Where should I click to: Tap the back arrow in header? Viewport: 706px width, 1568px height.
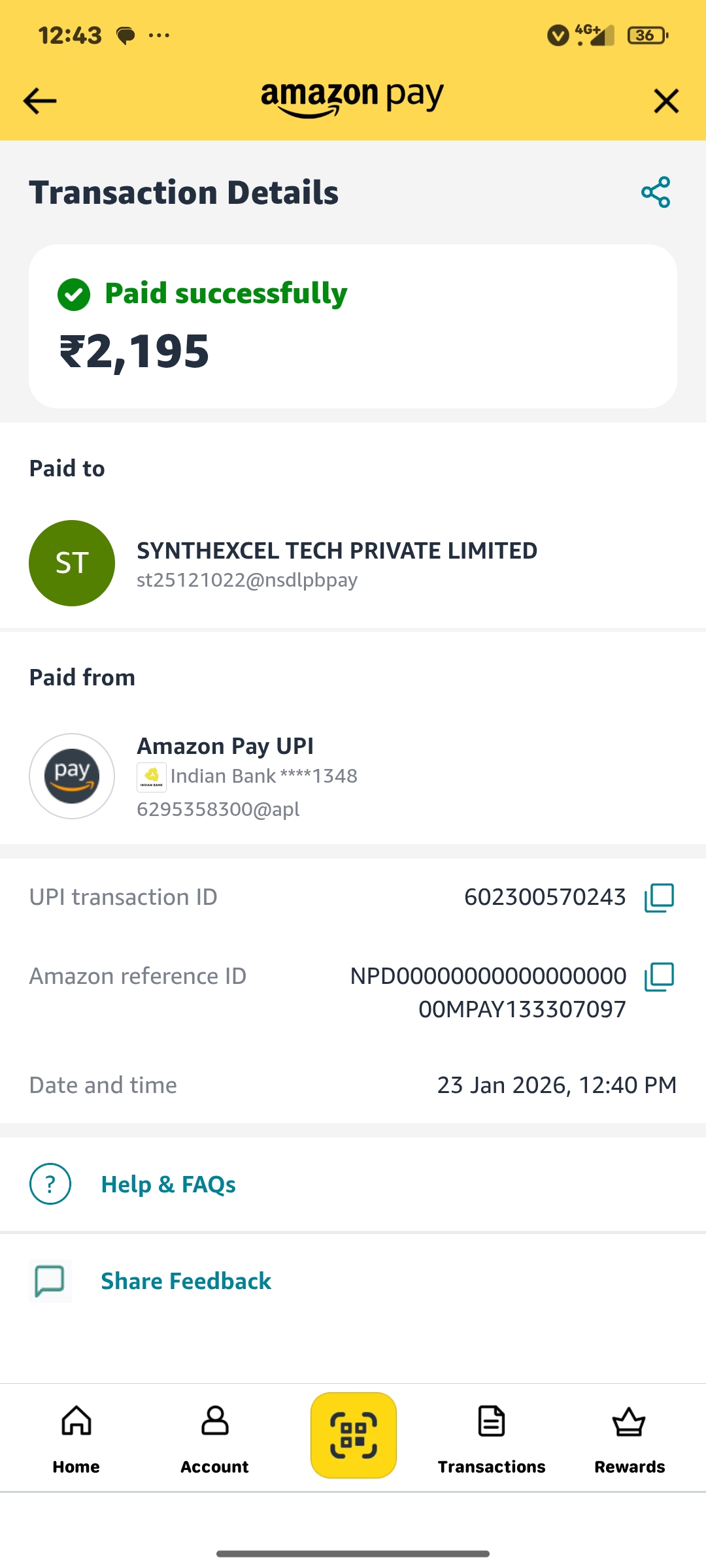[x=40, y=101]
